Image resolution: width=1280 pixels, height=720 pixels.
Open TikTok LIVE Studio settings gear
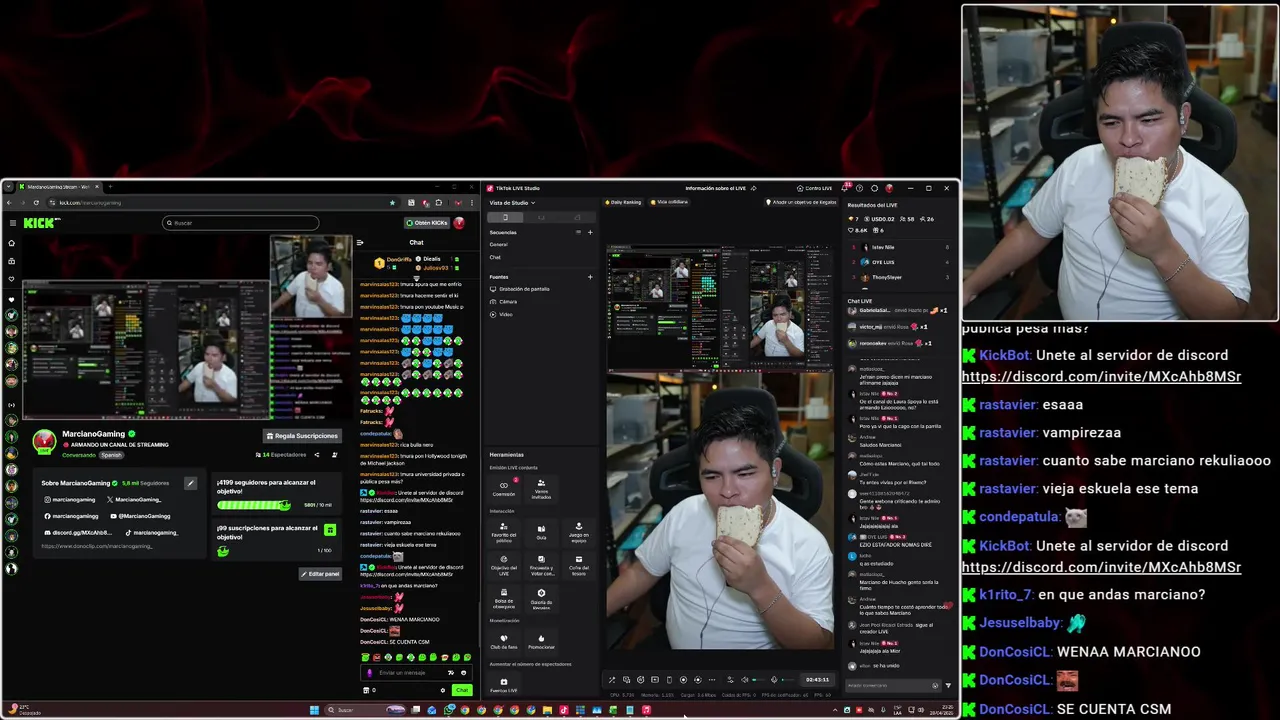coord(874,188)
